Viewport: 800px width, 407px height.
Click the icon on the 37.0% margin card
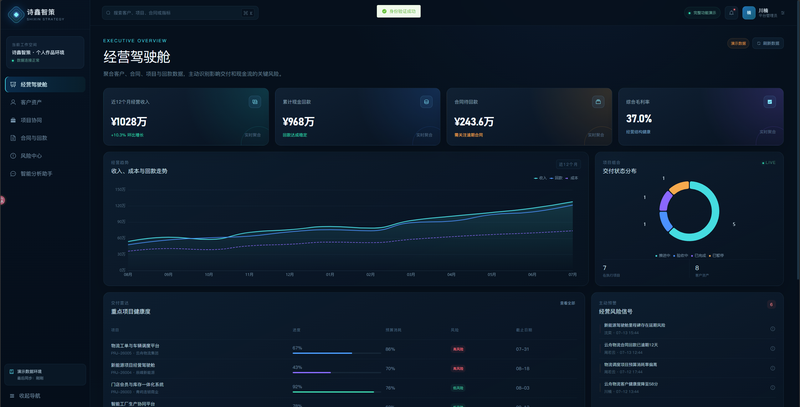pos(769,102)
